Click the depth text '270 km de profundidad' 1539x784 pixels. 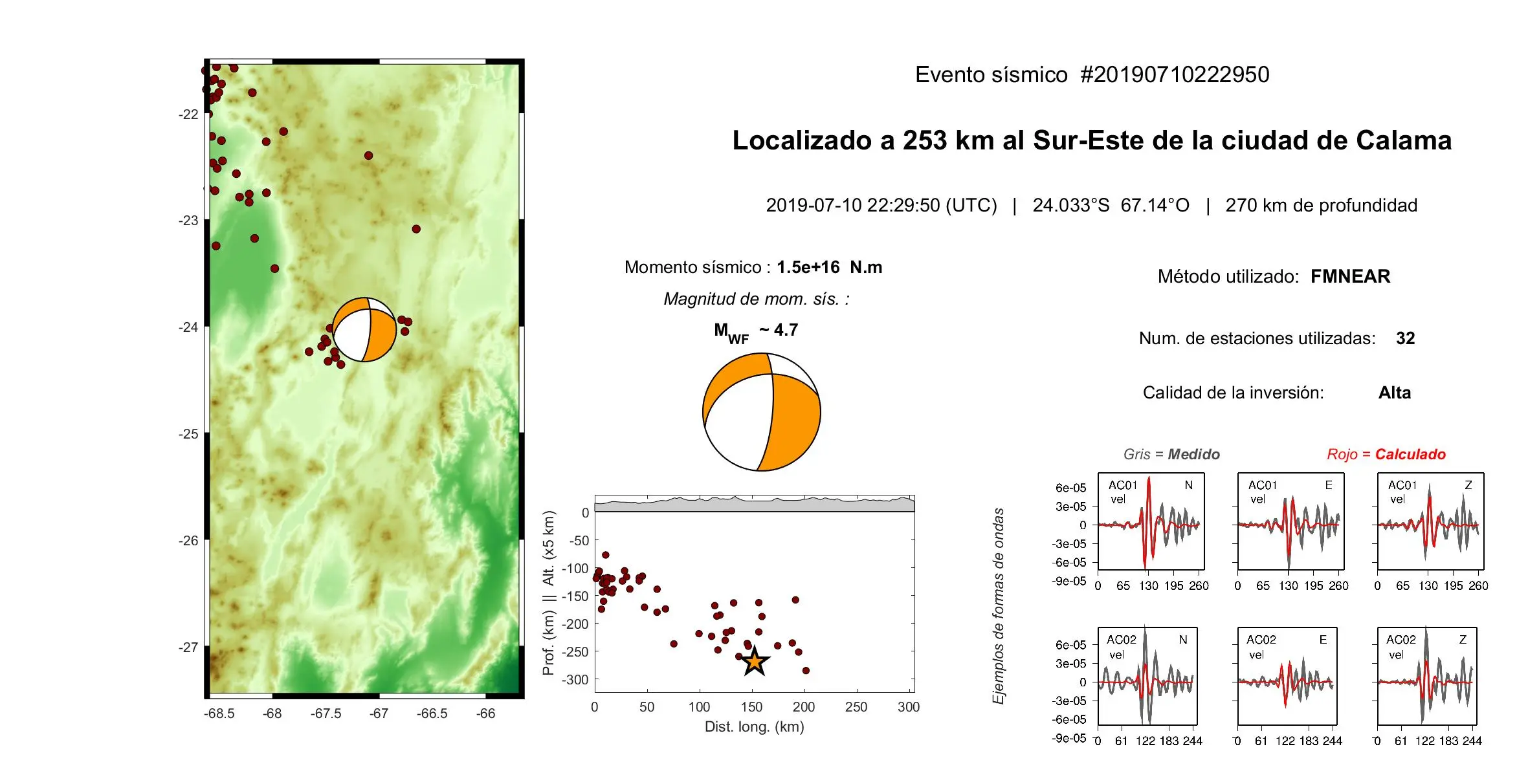(1321, 206)
